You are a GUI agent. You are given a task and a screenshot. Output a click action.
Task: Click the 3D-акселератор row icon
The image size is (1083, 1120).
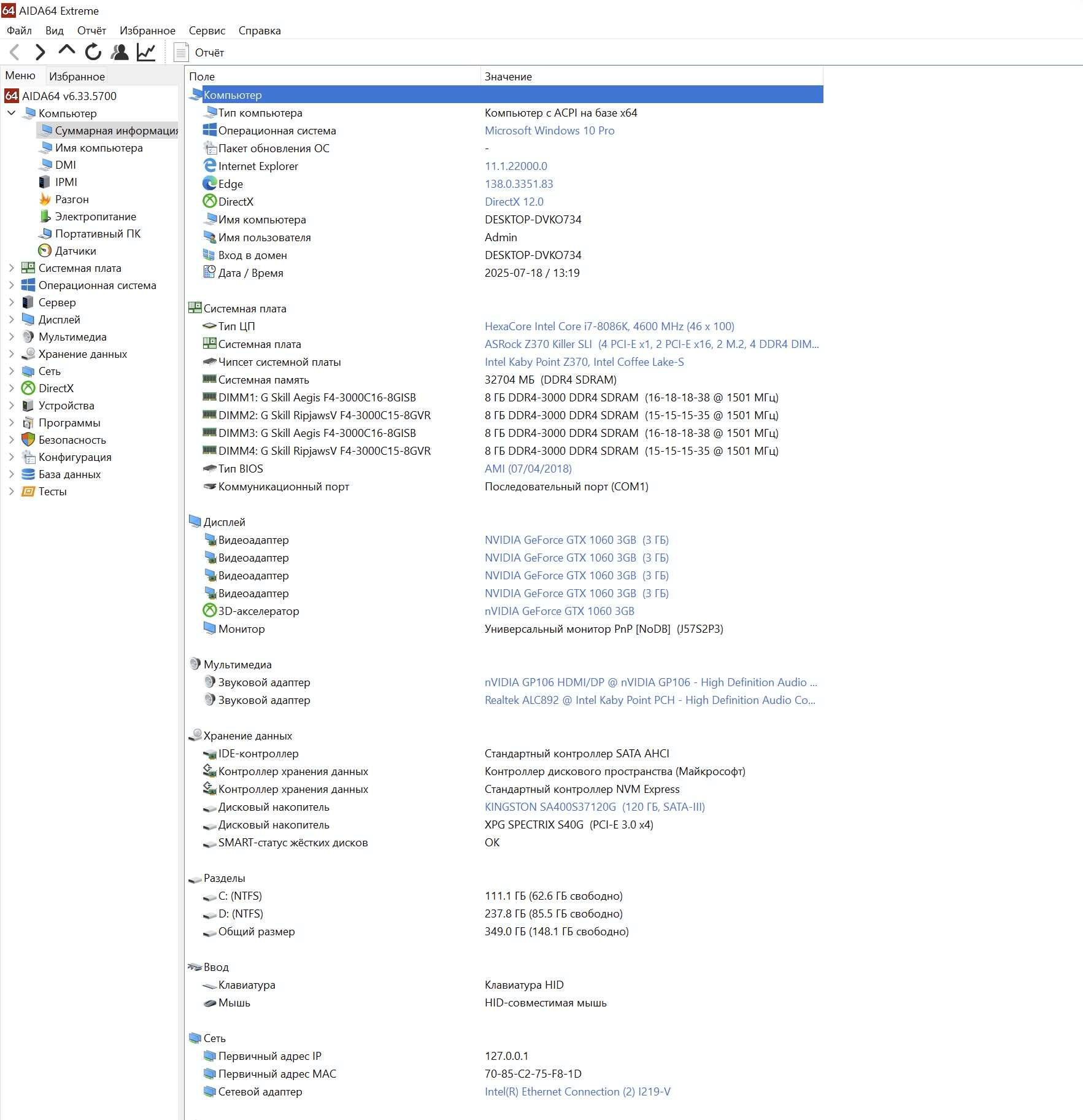tap(210, 611)
